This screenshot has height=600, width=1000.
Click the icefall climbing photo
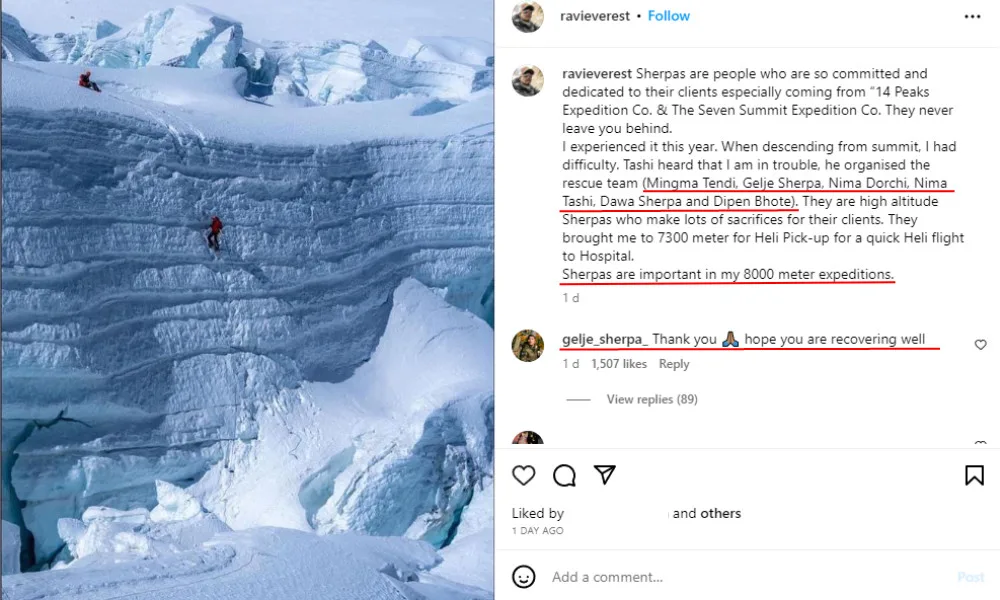[x=247, y=300]
